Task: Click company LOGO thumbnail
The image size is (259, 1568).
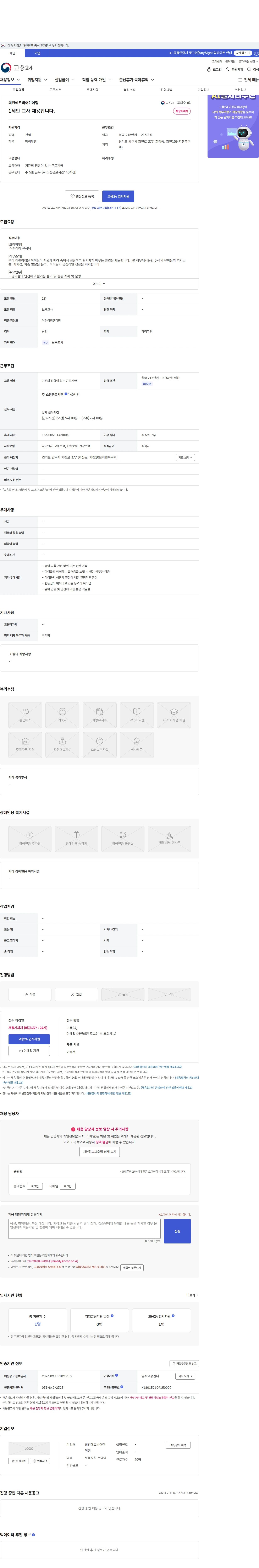Action: pos(29,1449)
